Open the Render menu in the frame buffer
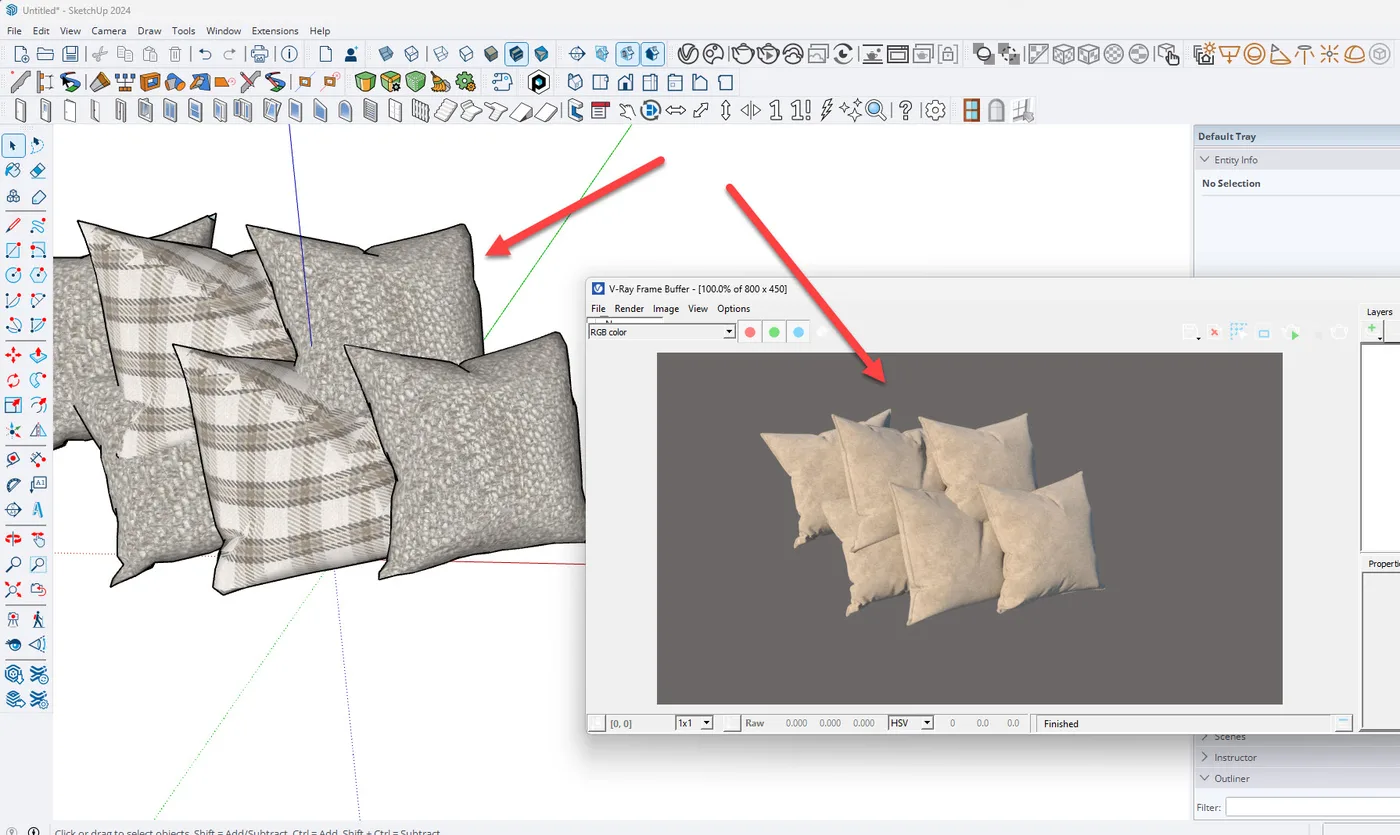Viewport: 1400px width, 835px height. coord(630,308)
